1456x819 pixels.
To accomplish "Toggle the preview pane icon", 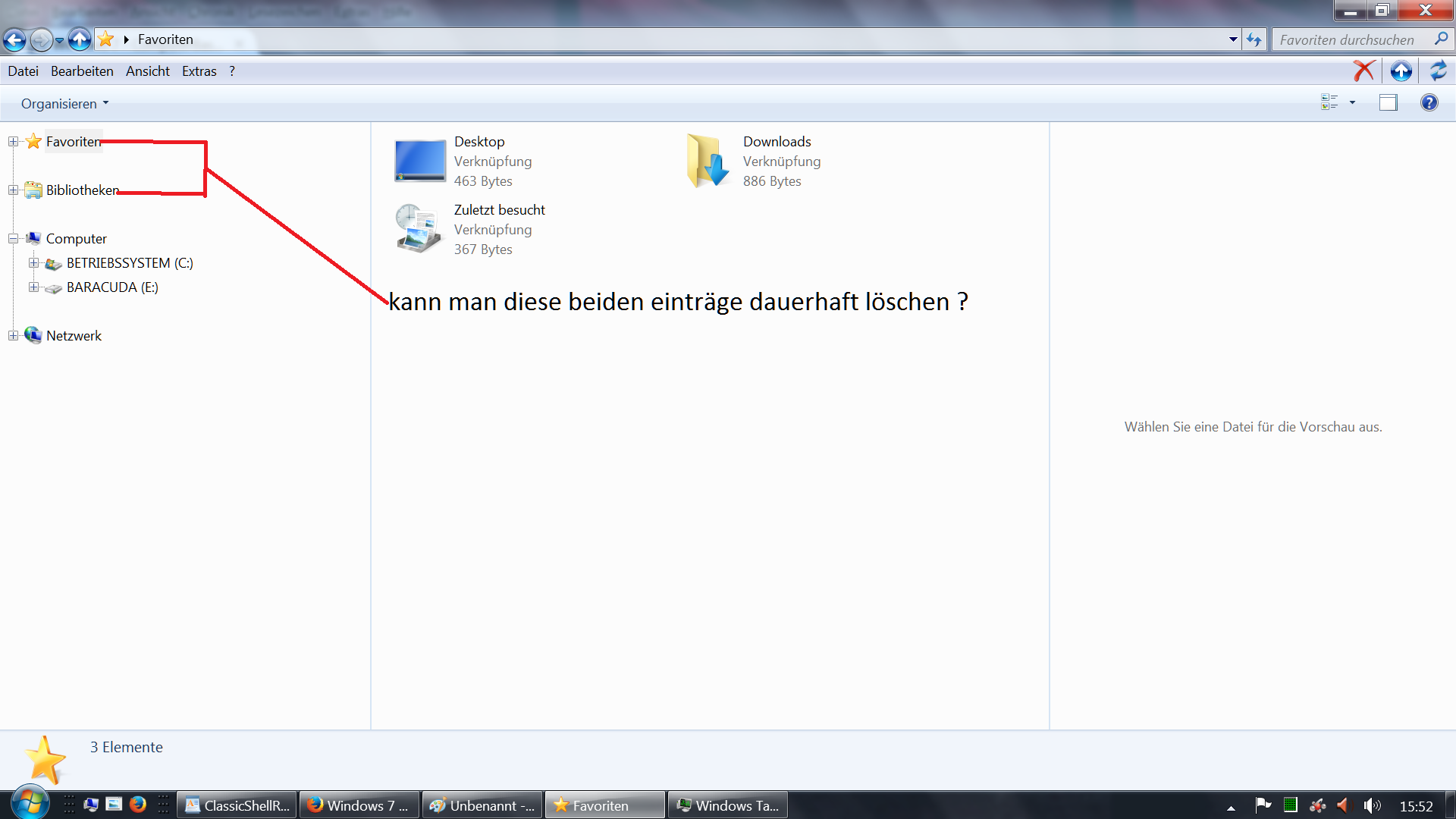I will (x=1388, y=103).
